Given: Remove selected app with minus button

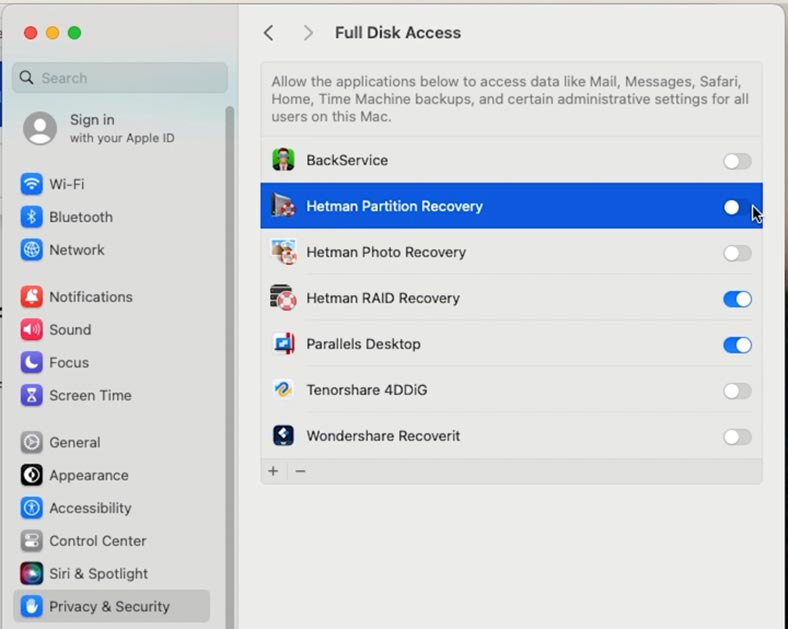Looking at the screenshot, I should (x=301, y=471).
